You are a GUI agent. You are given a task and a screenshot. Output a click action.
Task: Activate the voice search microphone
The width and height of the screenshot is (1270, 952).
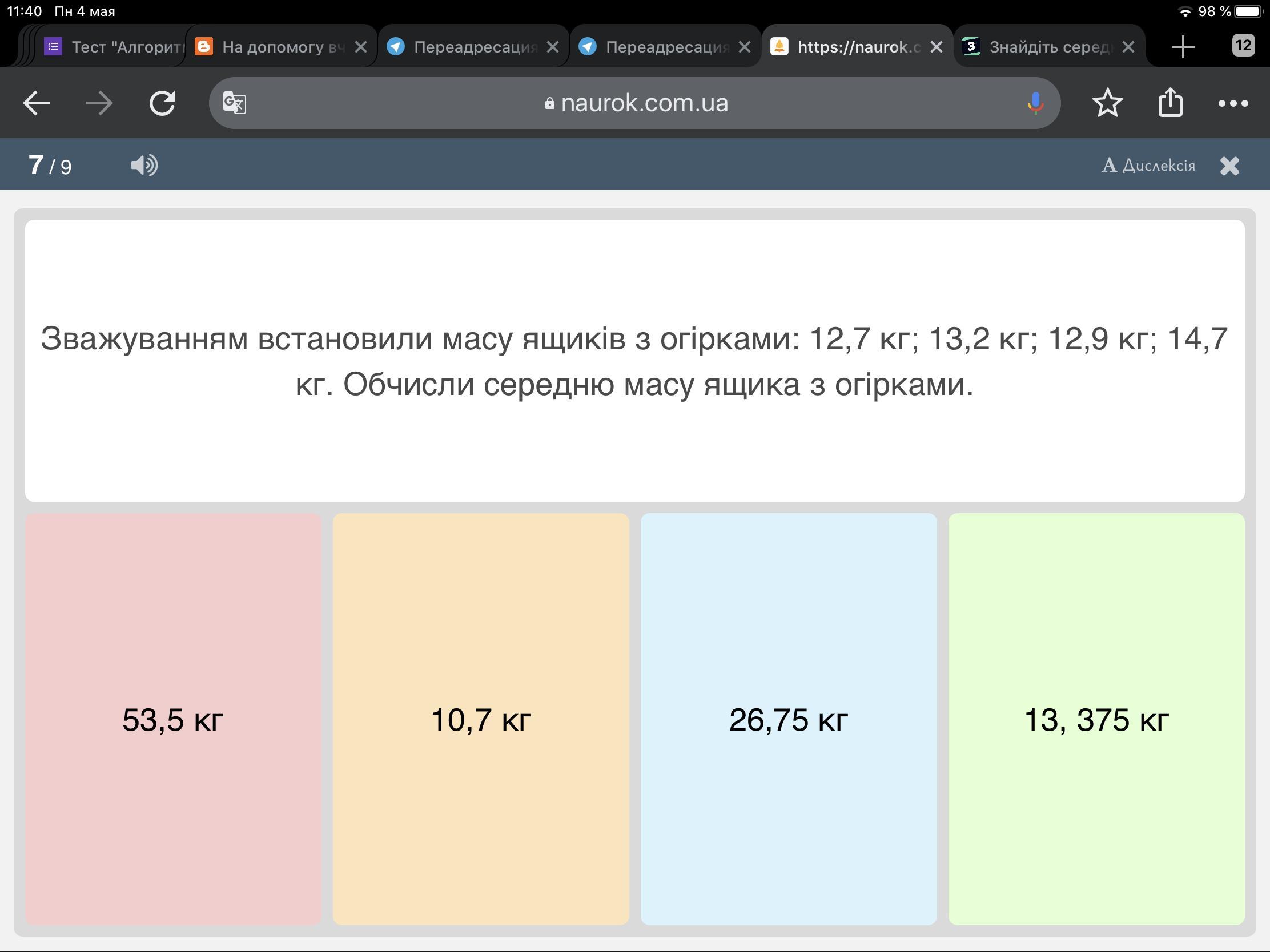click(1035, 103)
